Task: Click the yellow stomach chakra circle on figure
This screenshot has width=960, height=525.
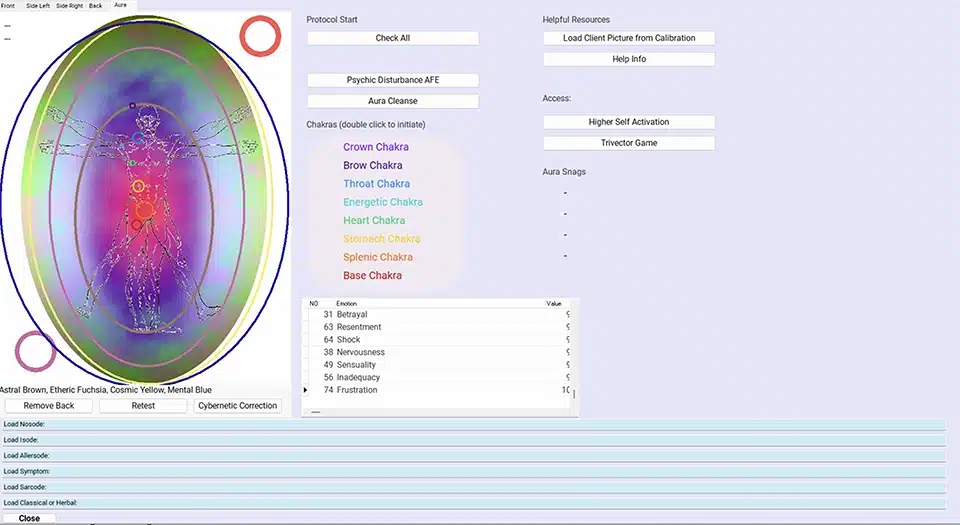Action: [x=138, y=186]
